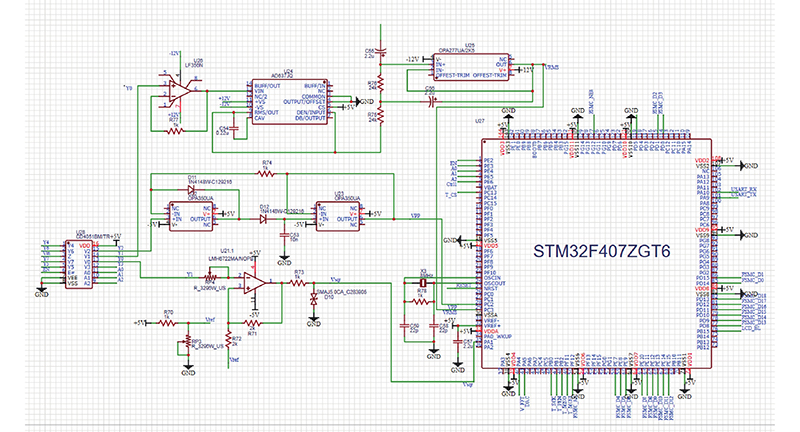
Task: Select resistor R74 1k symbol
Action: click(266, 174)
